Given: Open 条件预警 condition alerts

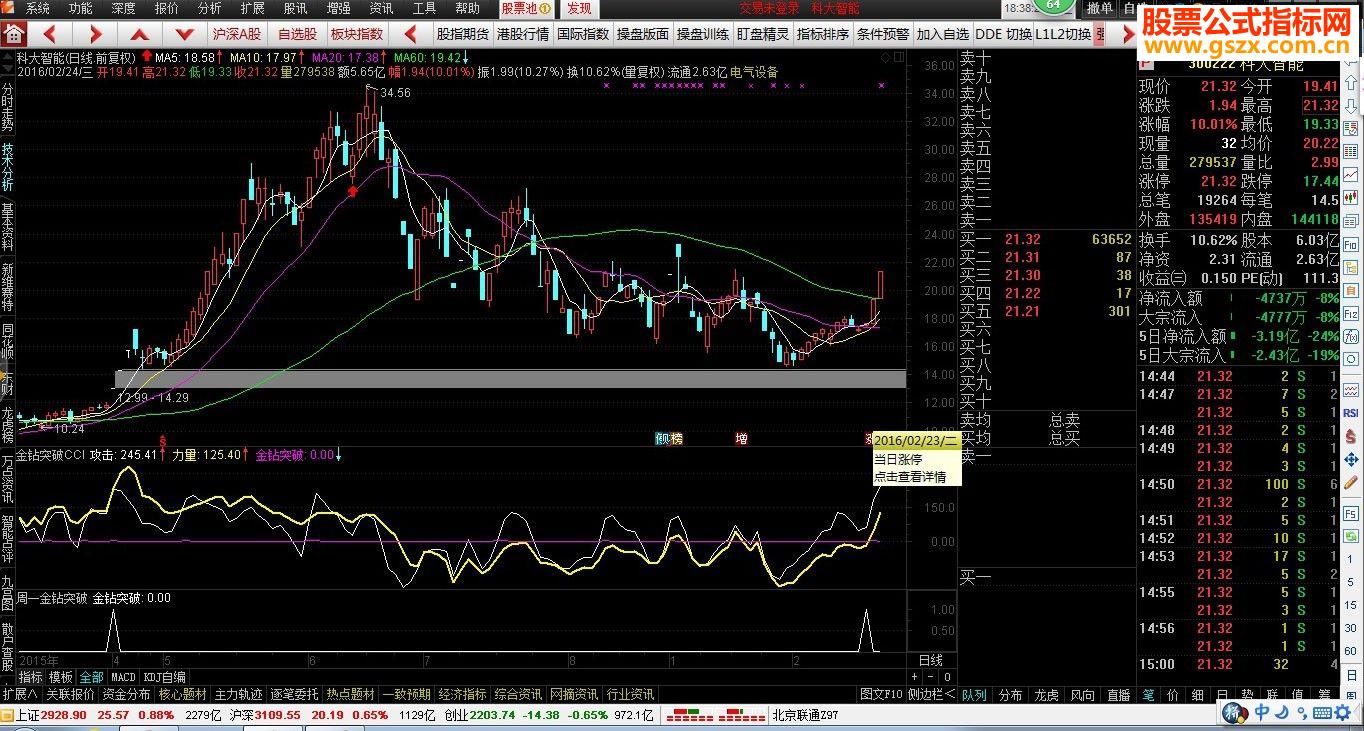Looking at the screenshot, I should 883,33.
